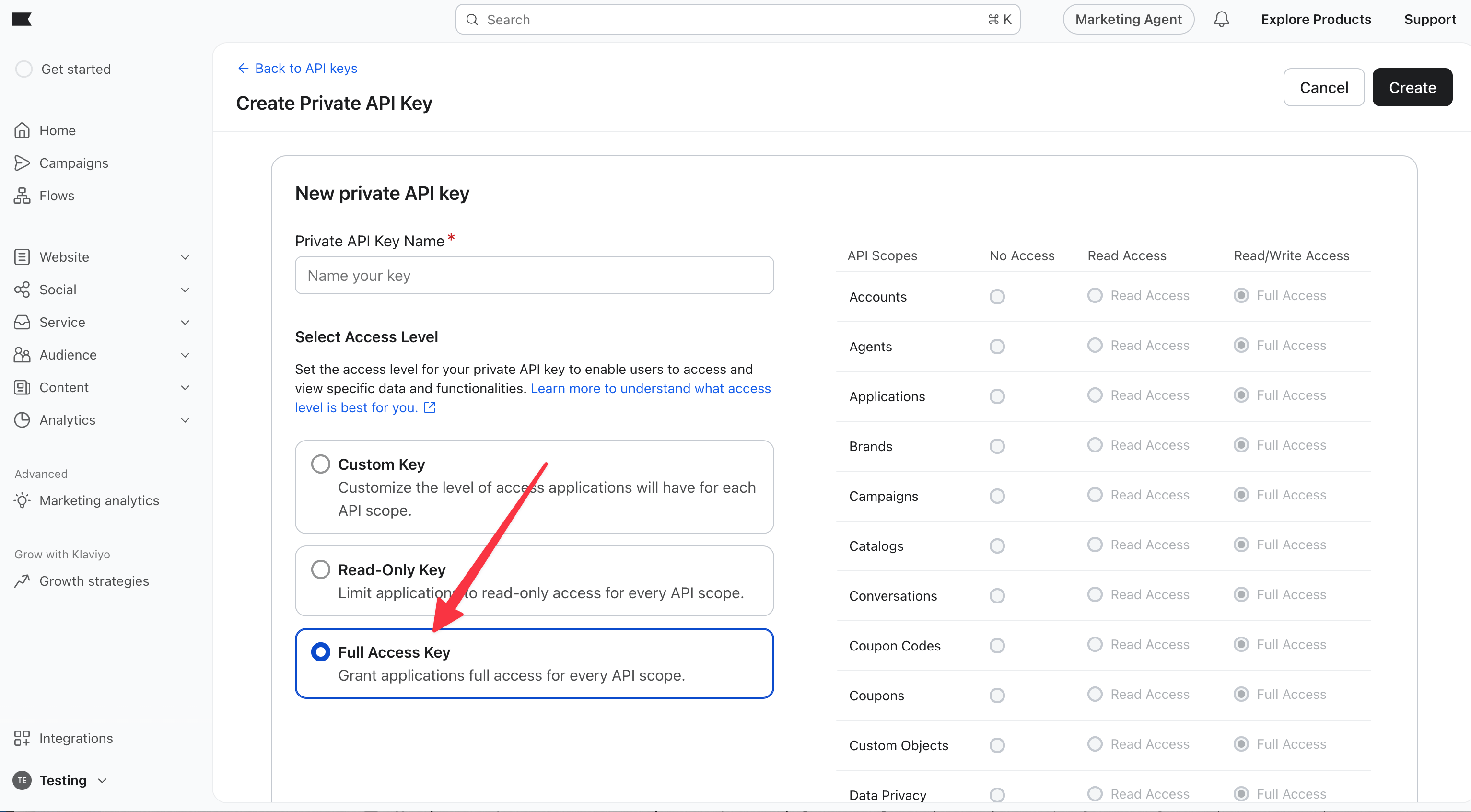Image resolution: width=1471 pixels, height=812 pixels.
Task: Click the Audience people icon
Action: (x=22, y=355)
